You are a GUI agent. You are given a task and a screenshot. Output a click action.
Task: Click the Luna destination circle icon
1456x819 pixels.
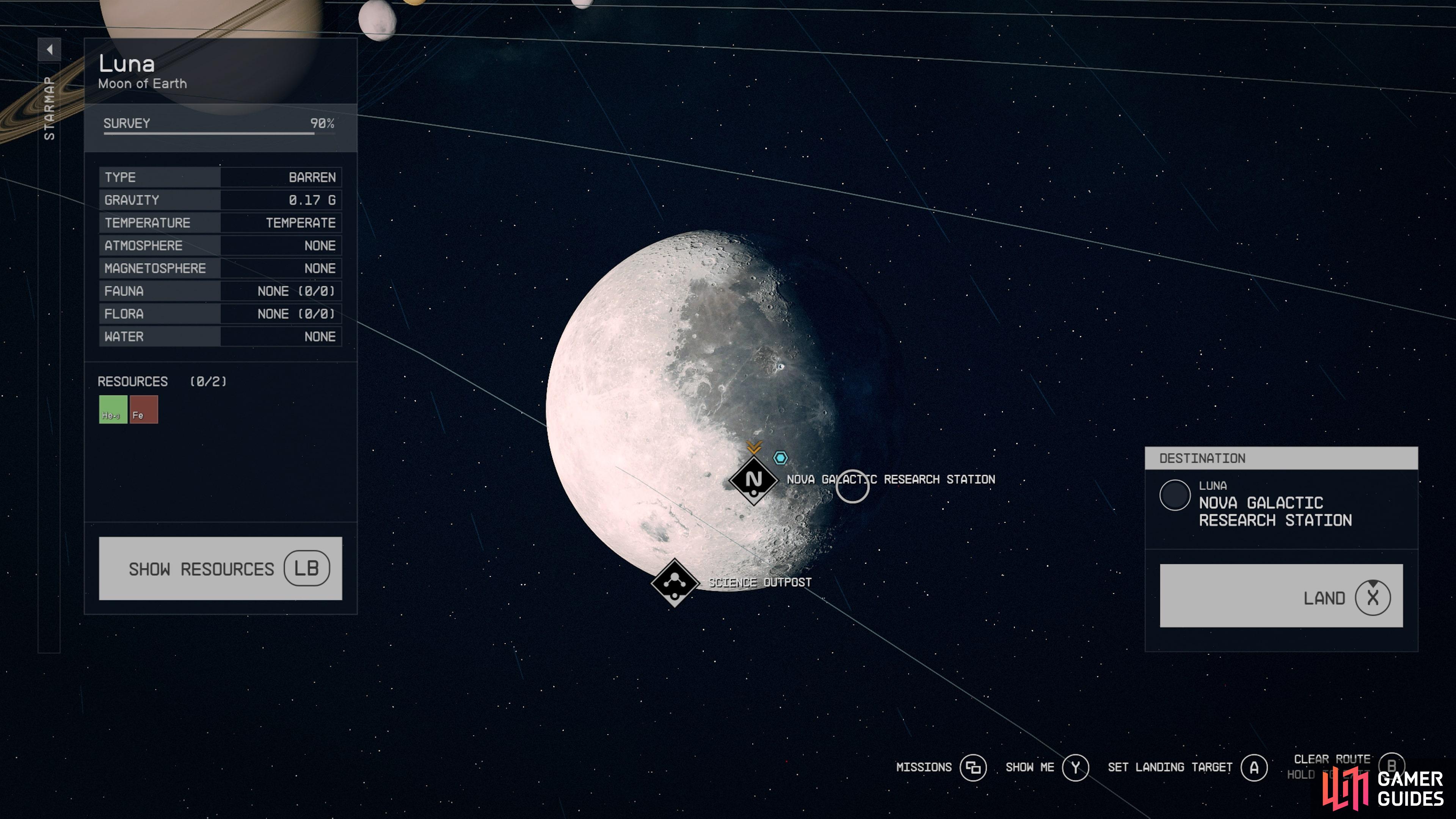point(1175,495)
